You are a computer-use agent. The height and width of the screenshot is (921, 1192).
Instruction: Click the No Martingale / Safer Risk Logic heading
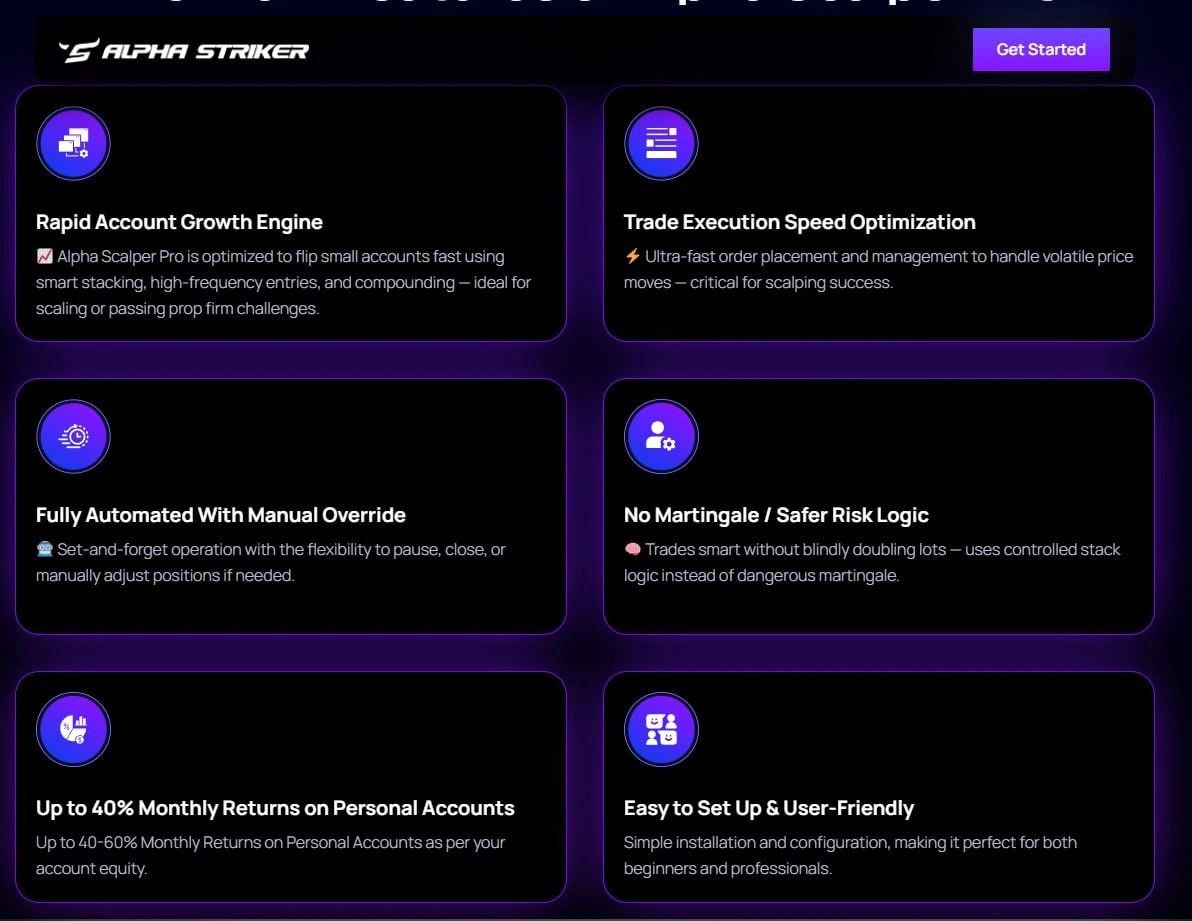[776, 515]
